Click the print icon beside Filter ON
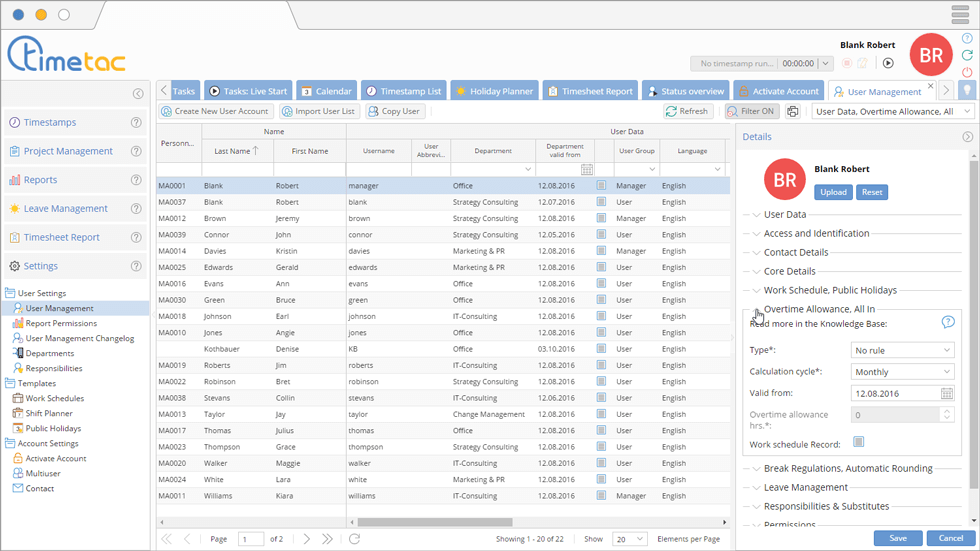The image size is (980, 551). pos(793,112)
